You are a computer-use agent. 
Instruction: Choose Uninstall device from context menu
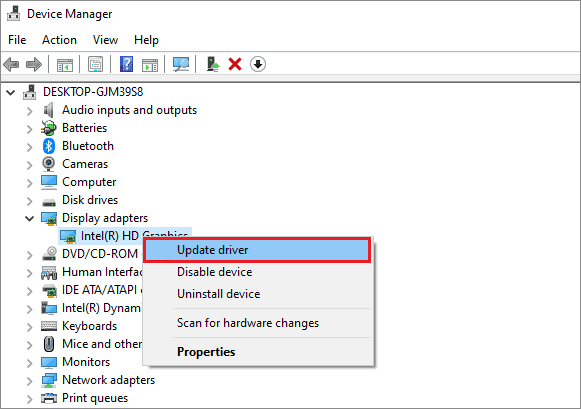(x=258, y=294)
